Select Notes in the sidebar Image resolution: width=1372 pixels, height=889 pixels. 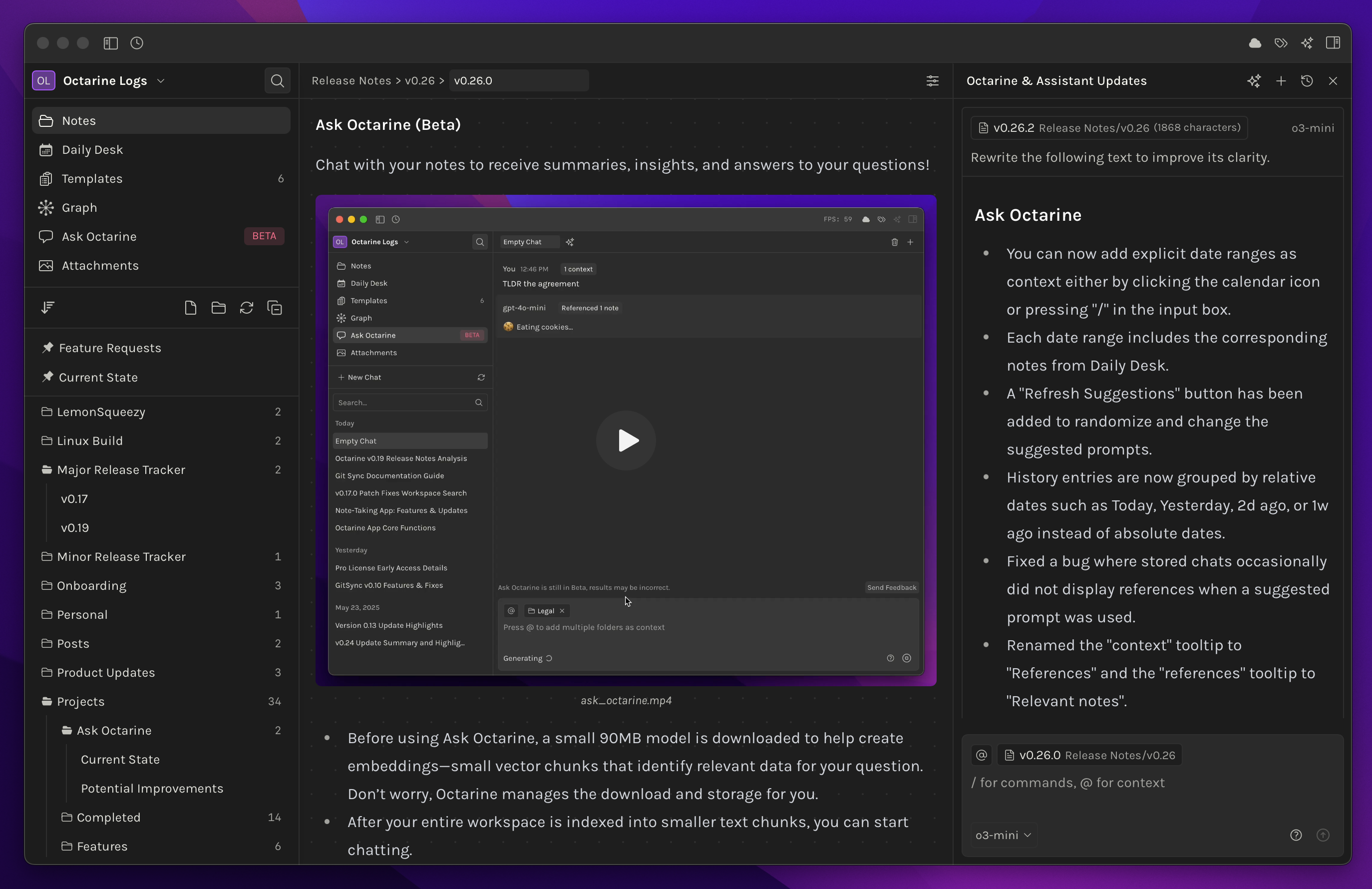(x=161, y=120)
